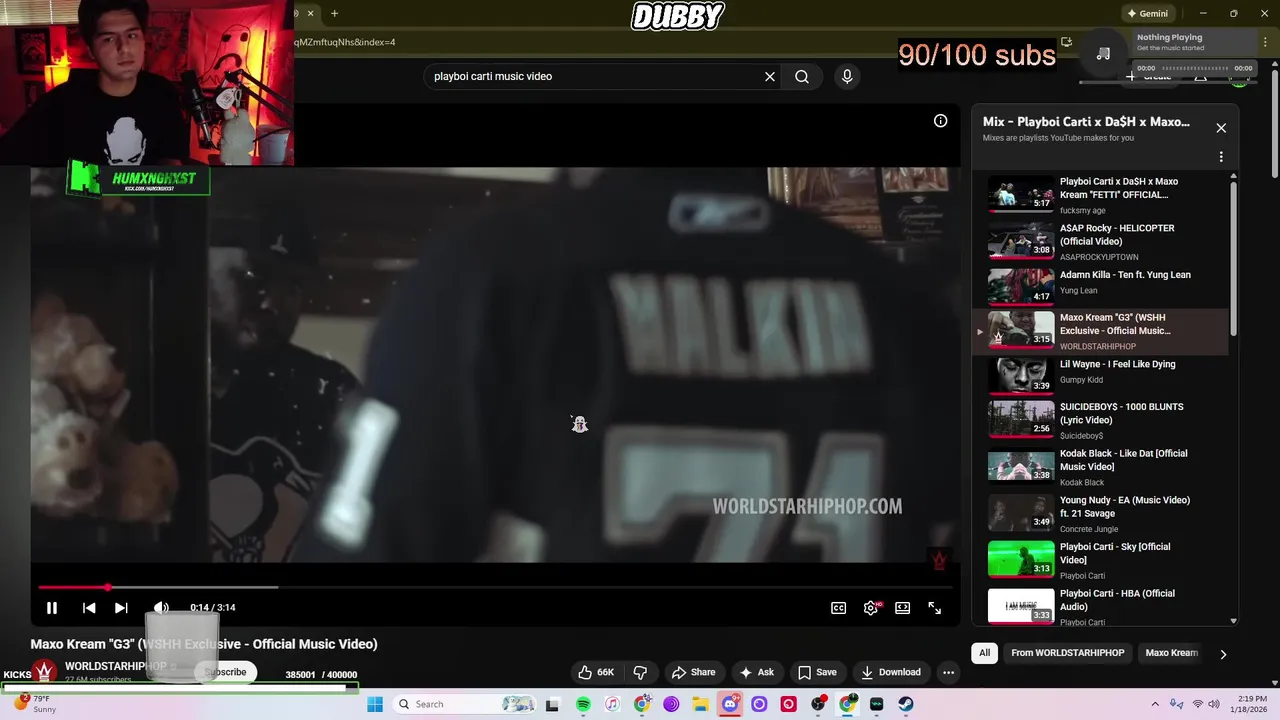The height and width of the screenshot is (720, 1280).
Task: Open OBS Studio from the taskbar
Action: point(818,704)
